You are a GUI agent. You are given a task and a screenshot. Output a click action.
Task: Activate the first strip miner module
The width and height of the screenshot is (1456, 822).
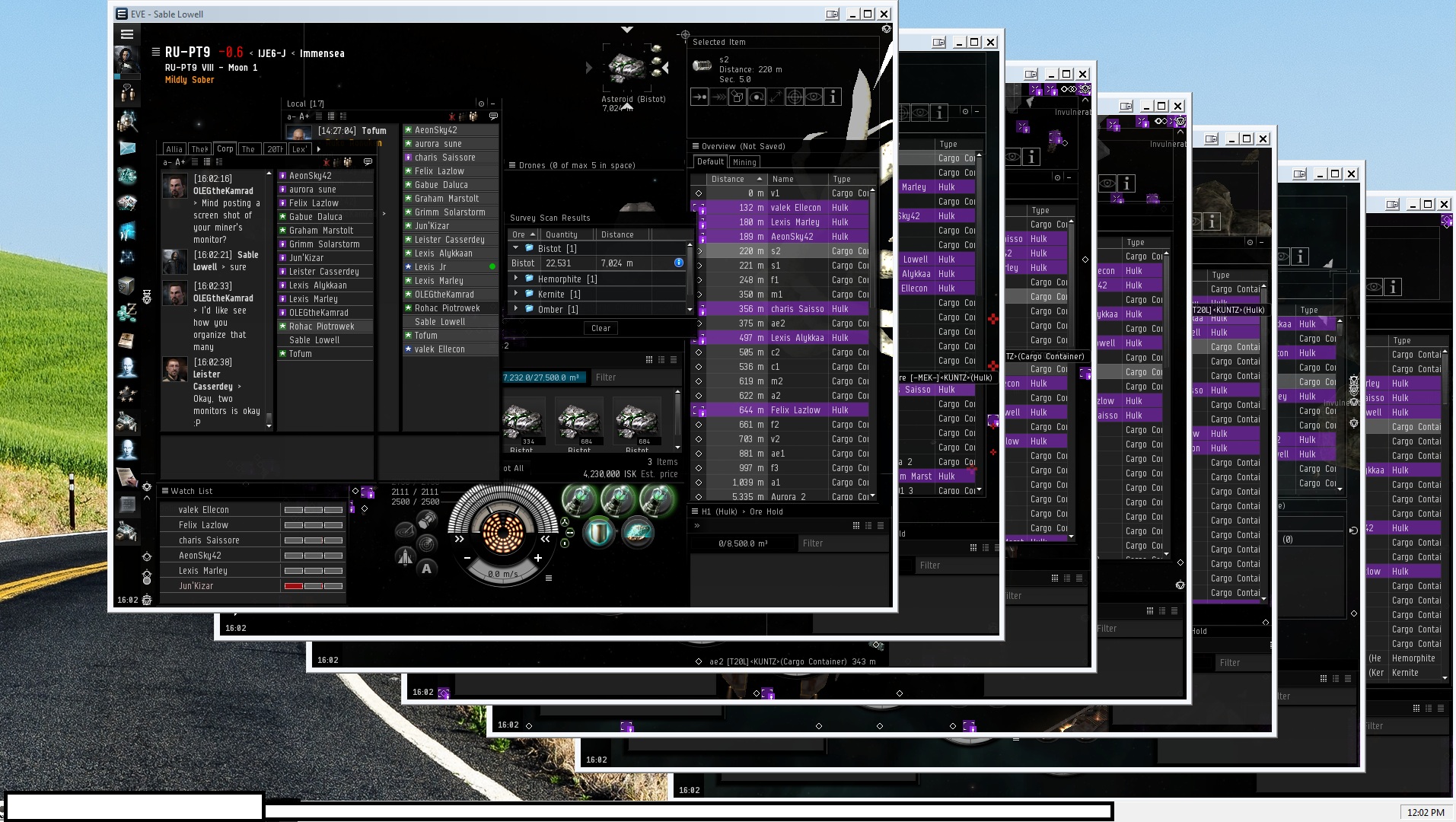pos(578,500)
